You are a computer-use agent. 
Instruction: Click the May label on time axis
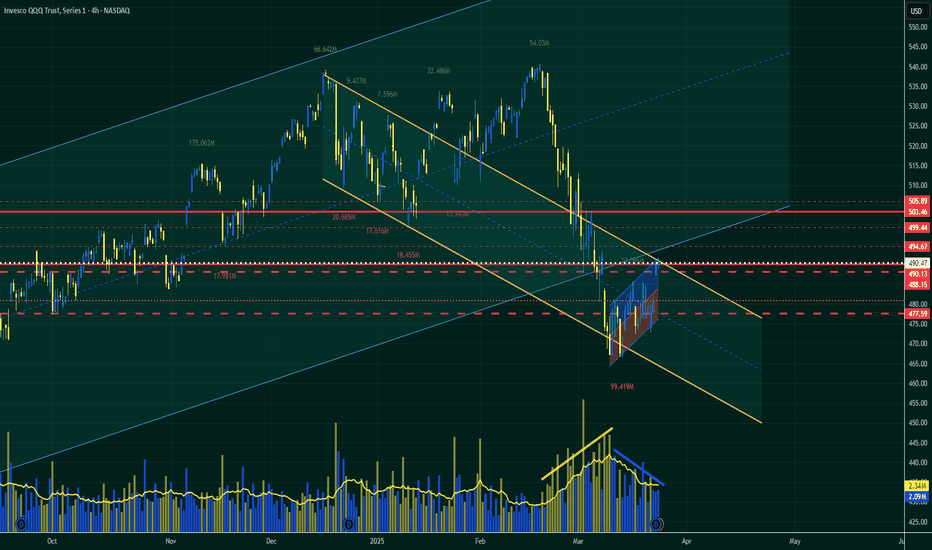[795, 541]
